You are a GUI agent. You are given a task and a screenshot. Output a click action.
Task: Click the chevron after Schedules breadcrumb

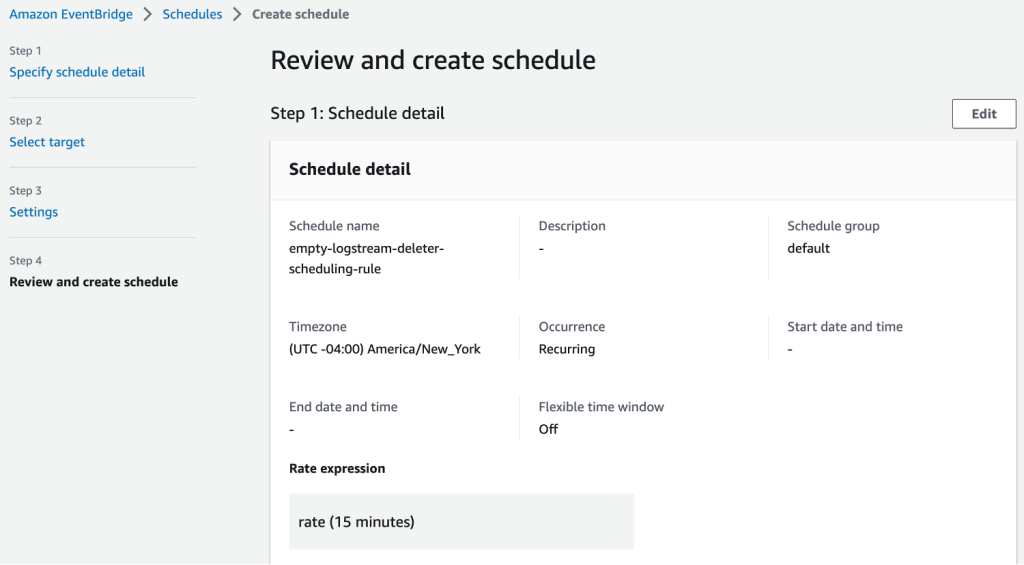[237, 14]
